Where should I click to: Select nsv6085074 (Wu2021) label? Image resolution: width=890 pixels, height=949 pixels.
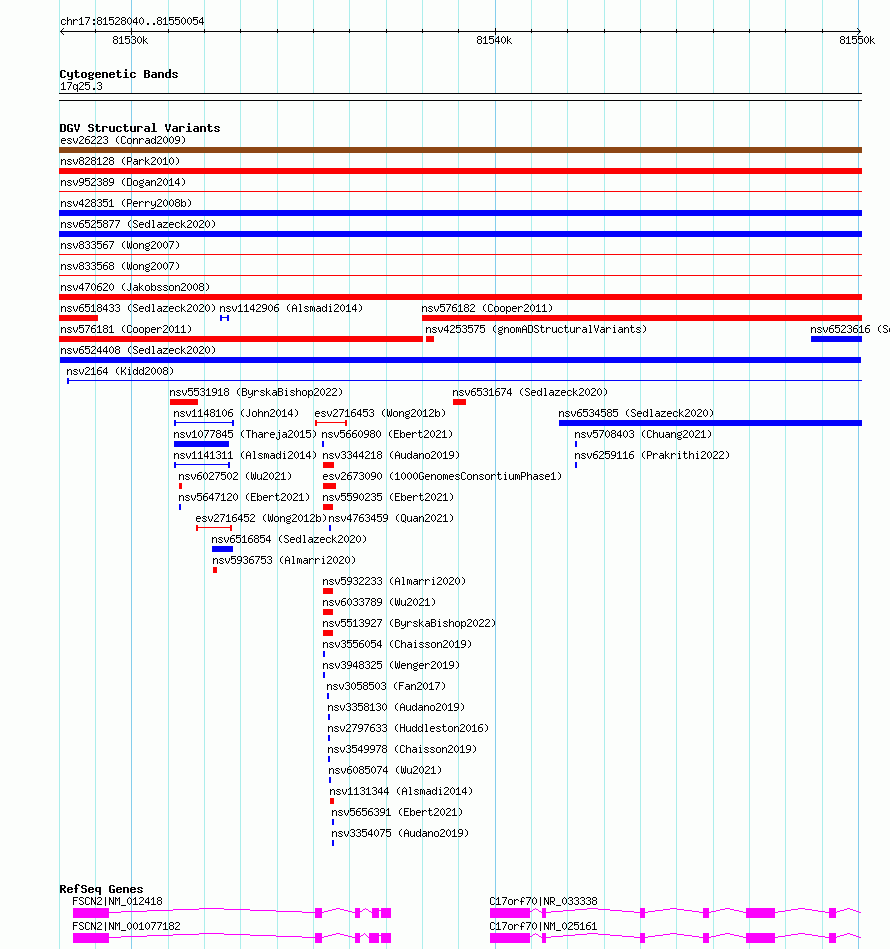pos(385,770)
